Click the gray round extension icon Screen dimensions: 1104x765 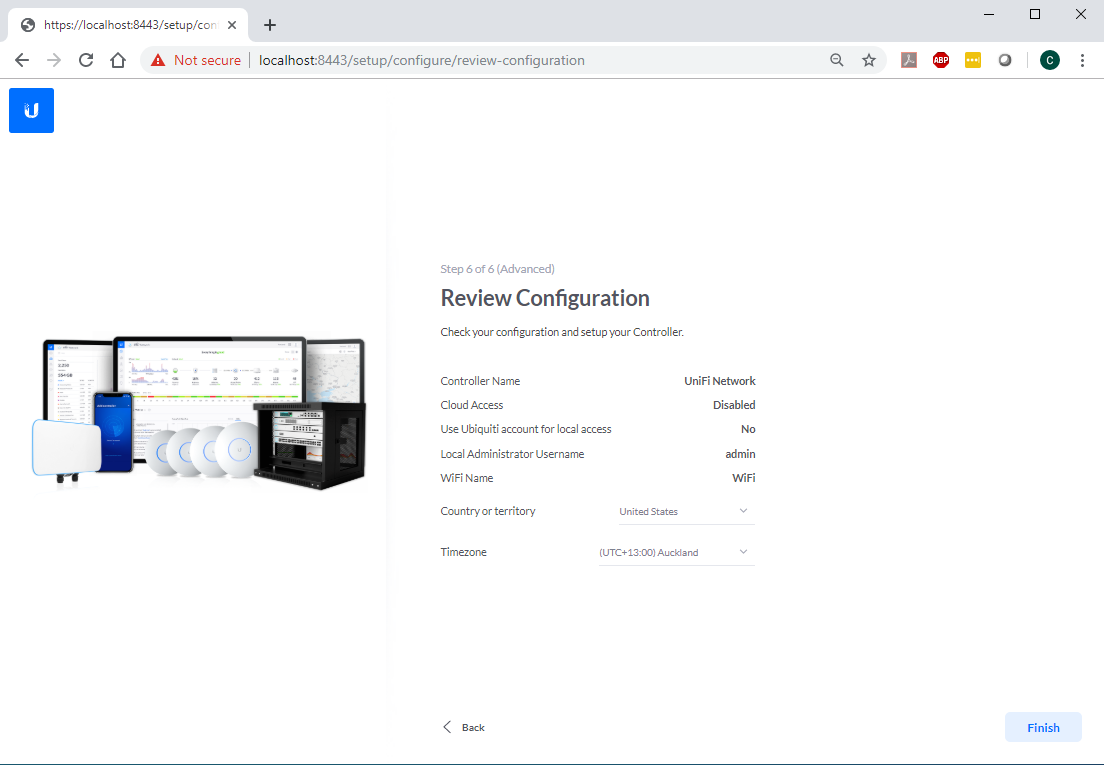point(1005,61)
